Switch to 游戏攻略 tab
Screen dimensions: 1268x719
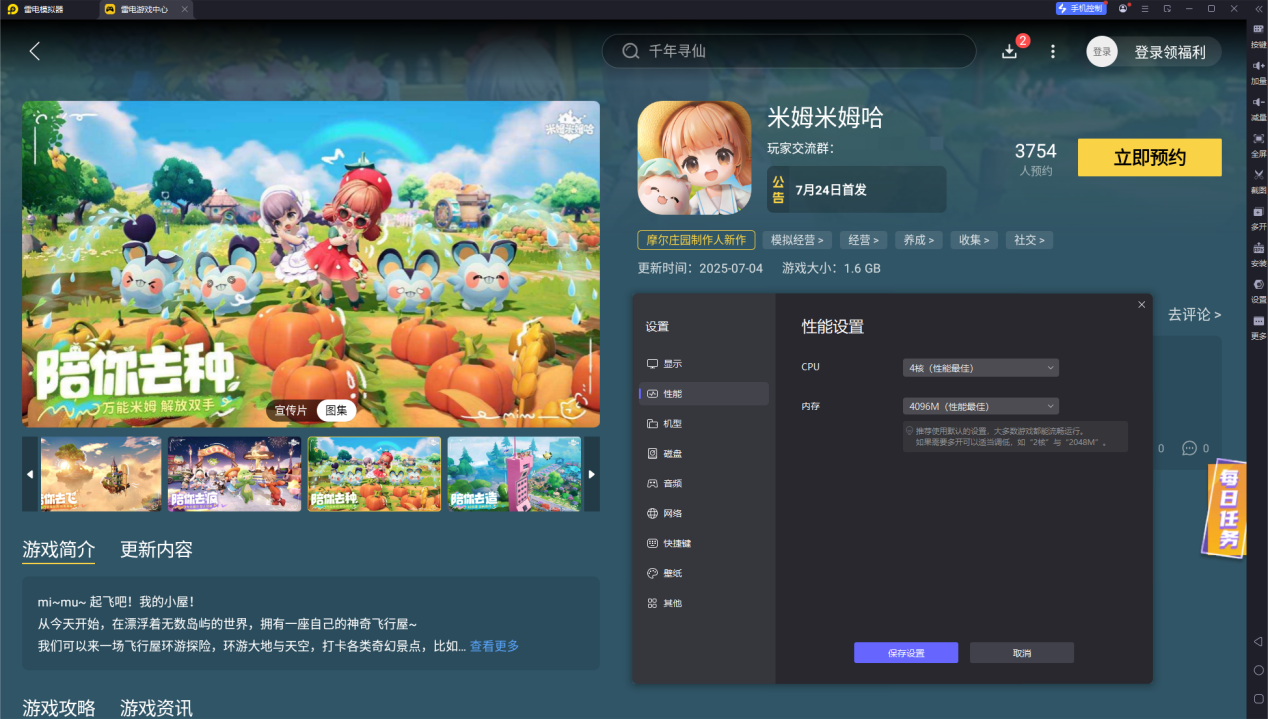pyautogui.click(x=59, y=708)
